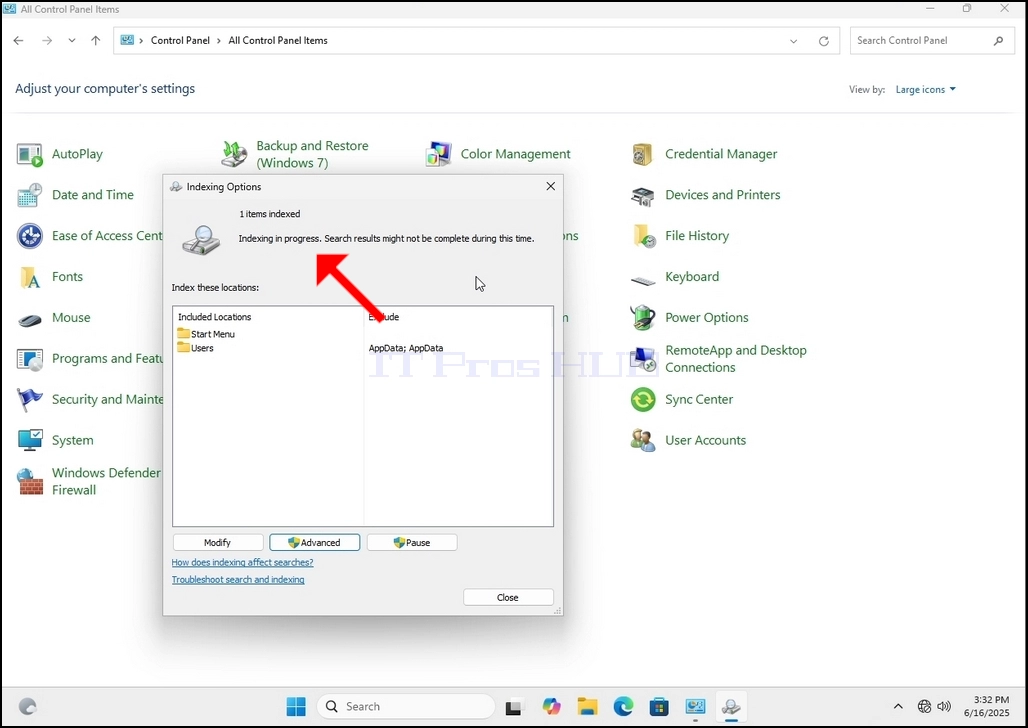Open Color Management icon
This screenshot has height=728, width=1028.
coord(439,155)
